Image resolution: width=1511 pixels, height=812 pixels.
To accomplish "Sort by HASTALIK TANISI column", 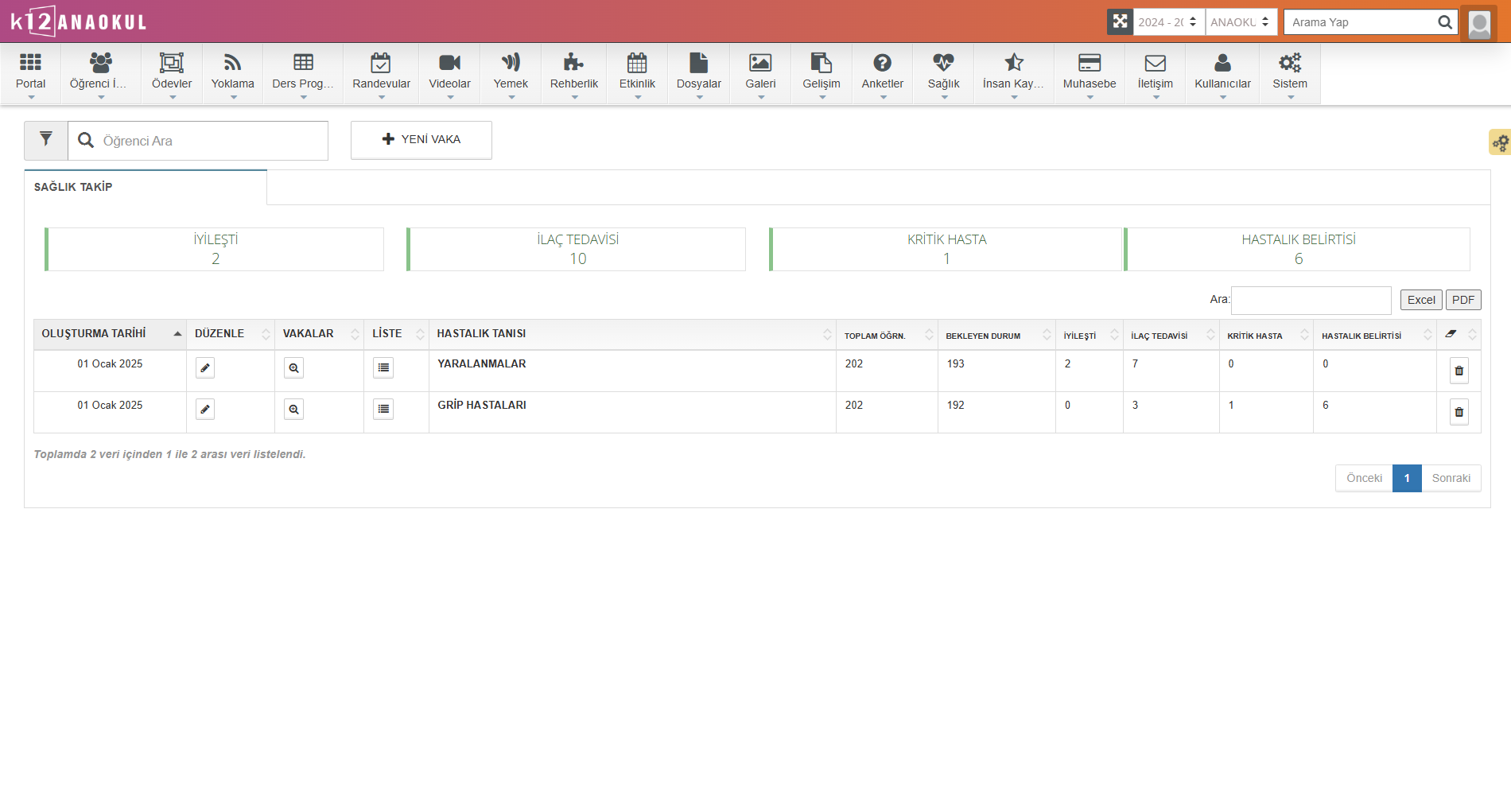I will [632, 334].
